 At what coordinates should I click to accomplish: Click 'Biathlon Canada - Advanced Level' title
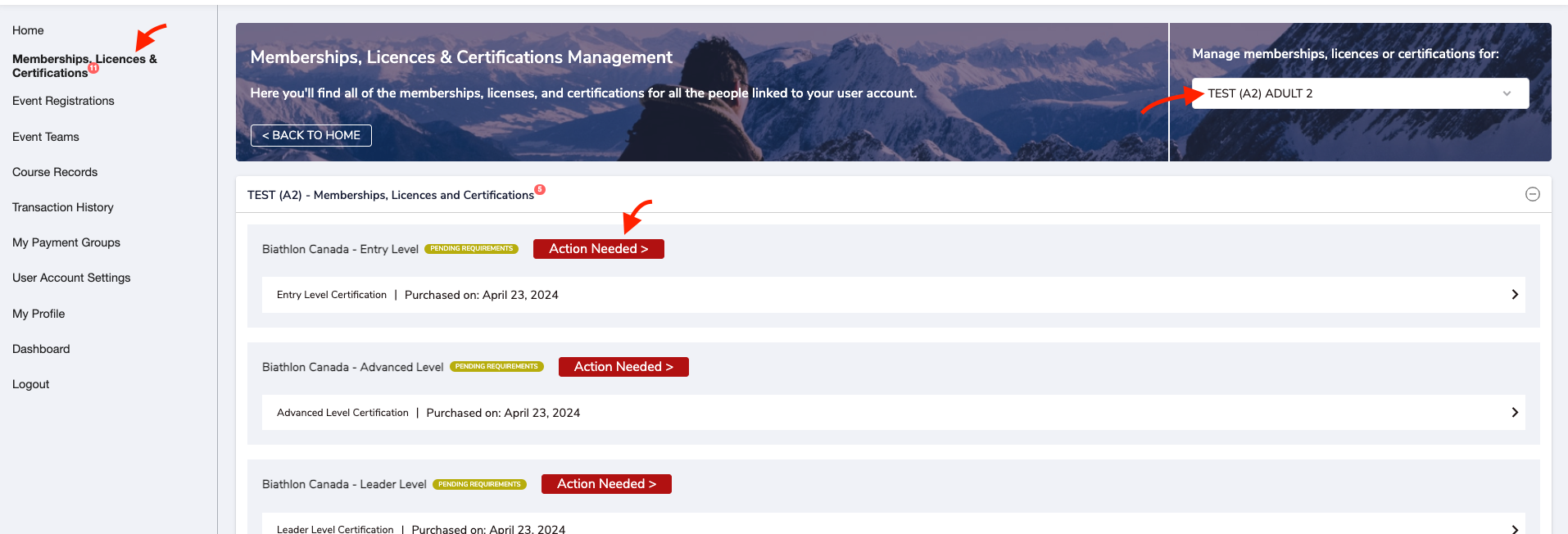coord(352,367)
